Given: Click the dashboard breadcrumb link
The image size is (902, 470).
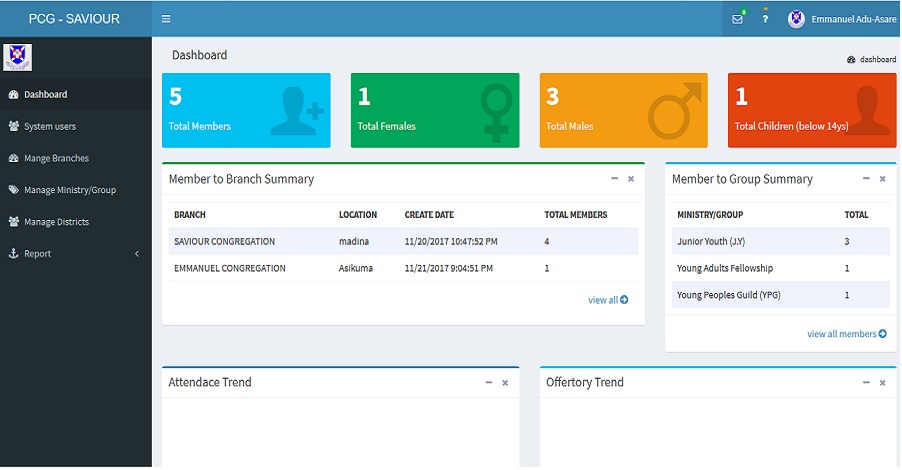Looking at the screenshot, I should click(x=872, y=59).
